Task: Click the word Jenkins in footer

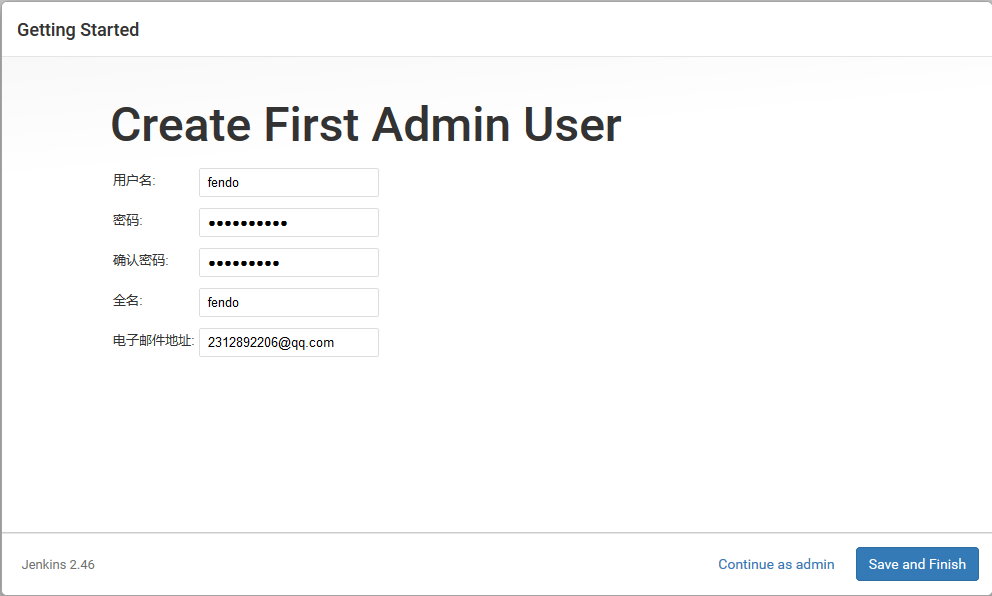Action: pos(44,564)
